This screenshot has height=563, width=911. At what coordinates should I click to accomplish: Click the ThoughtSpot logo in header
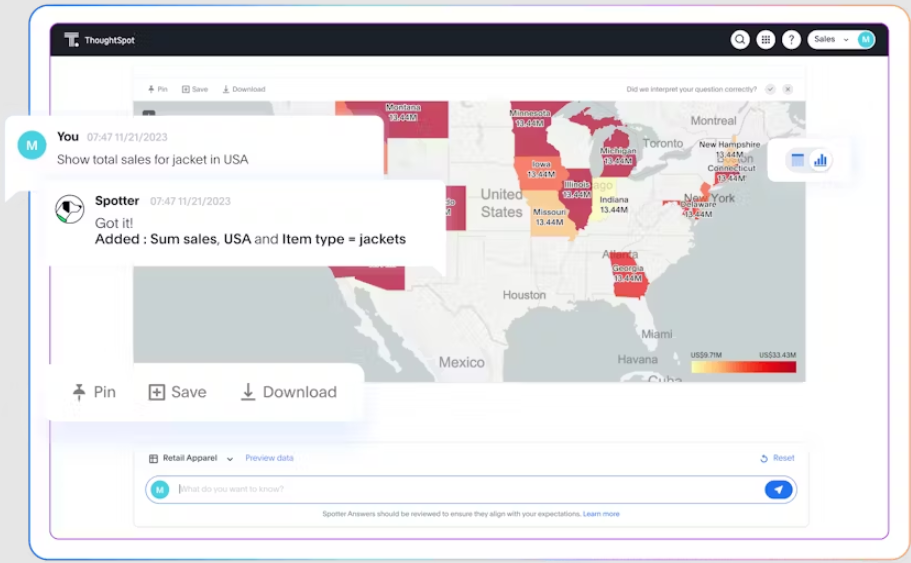tap(99, 40)
